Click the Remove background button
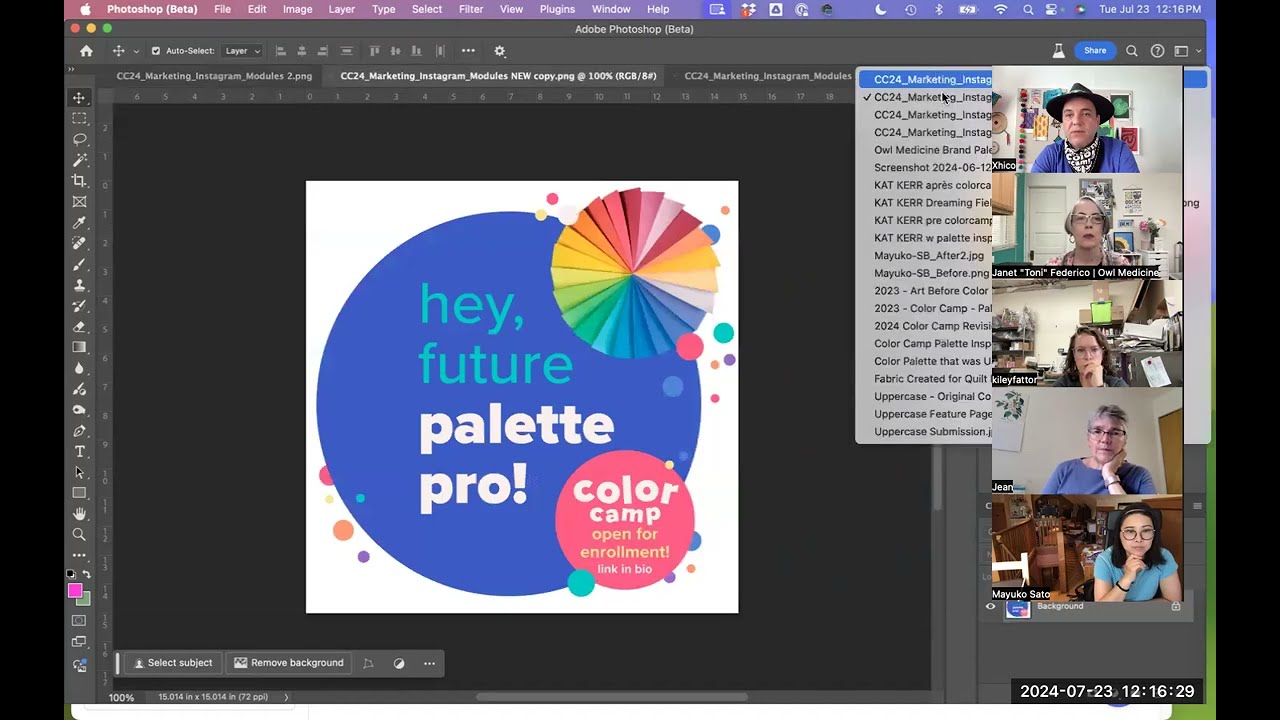The width and height of the screenshot is (1280, 720). (x=289, y=663)
